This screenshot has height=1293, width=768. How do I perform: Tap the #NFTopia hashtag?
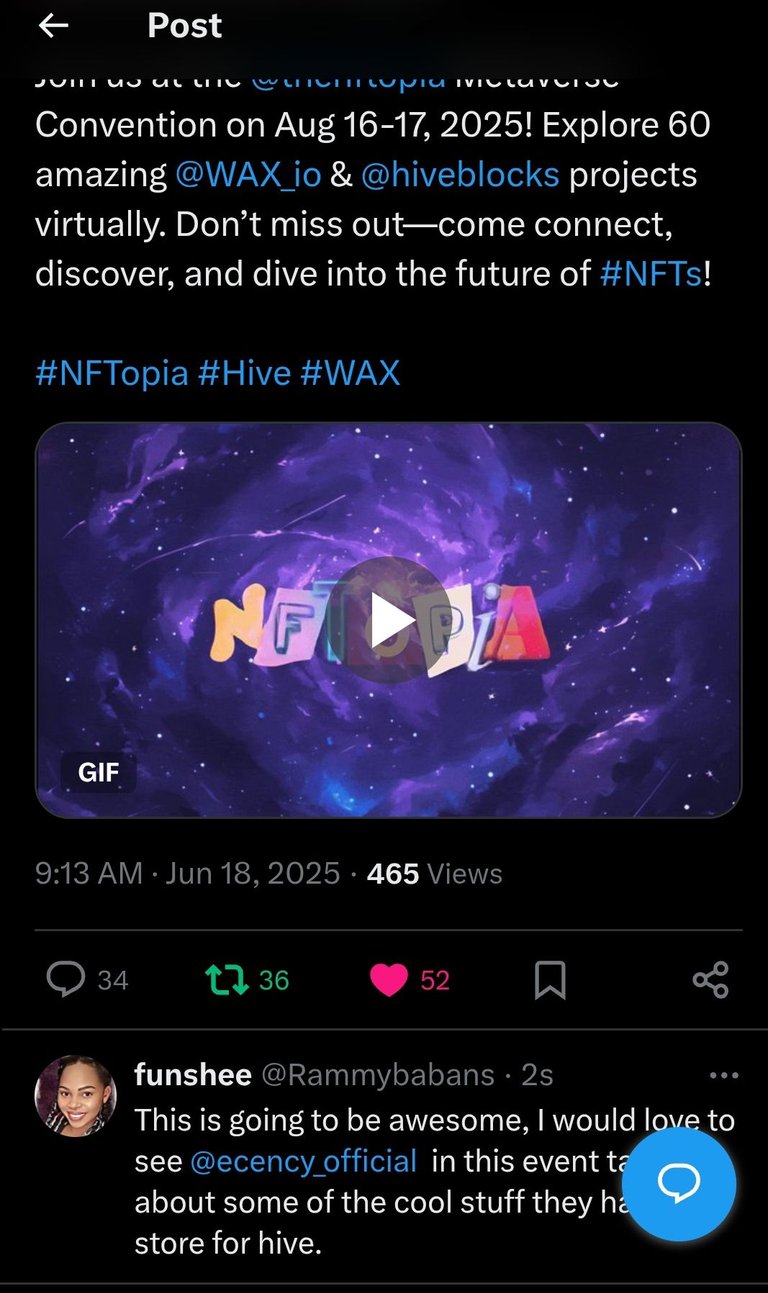click(x=112, y=374)
